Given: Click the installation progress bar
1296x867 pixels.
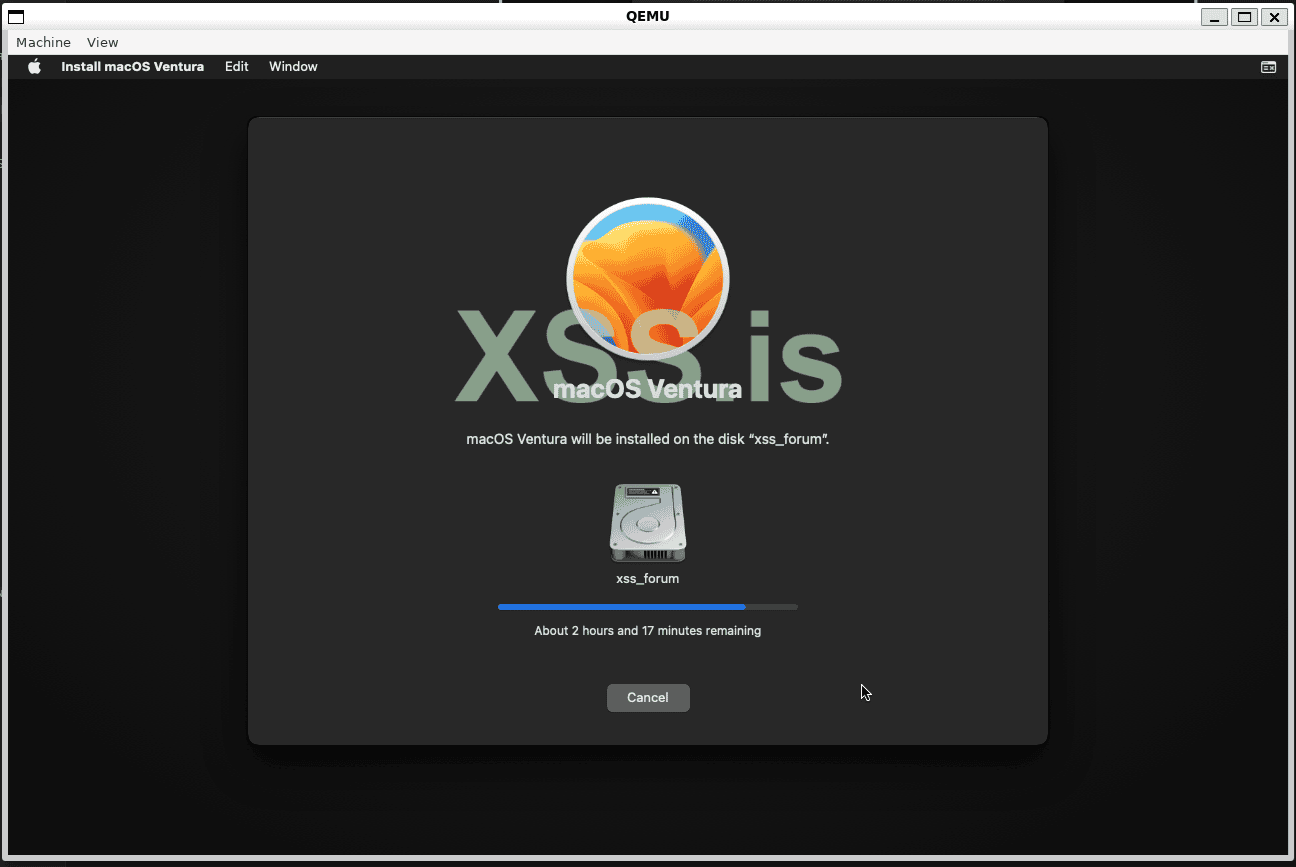Looking at the screenshot, I should coord(648,607).
